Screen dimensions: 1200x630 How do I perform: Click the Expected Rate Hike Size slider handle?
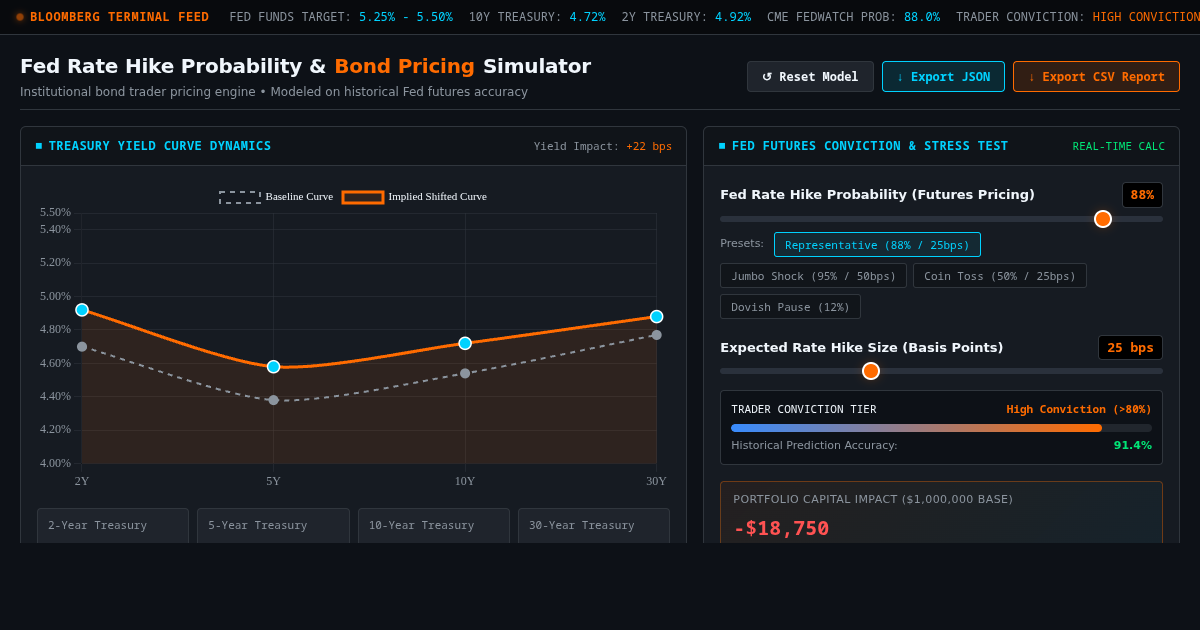(x=871, y=371)
